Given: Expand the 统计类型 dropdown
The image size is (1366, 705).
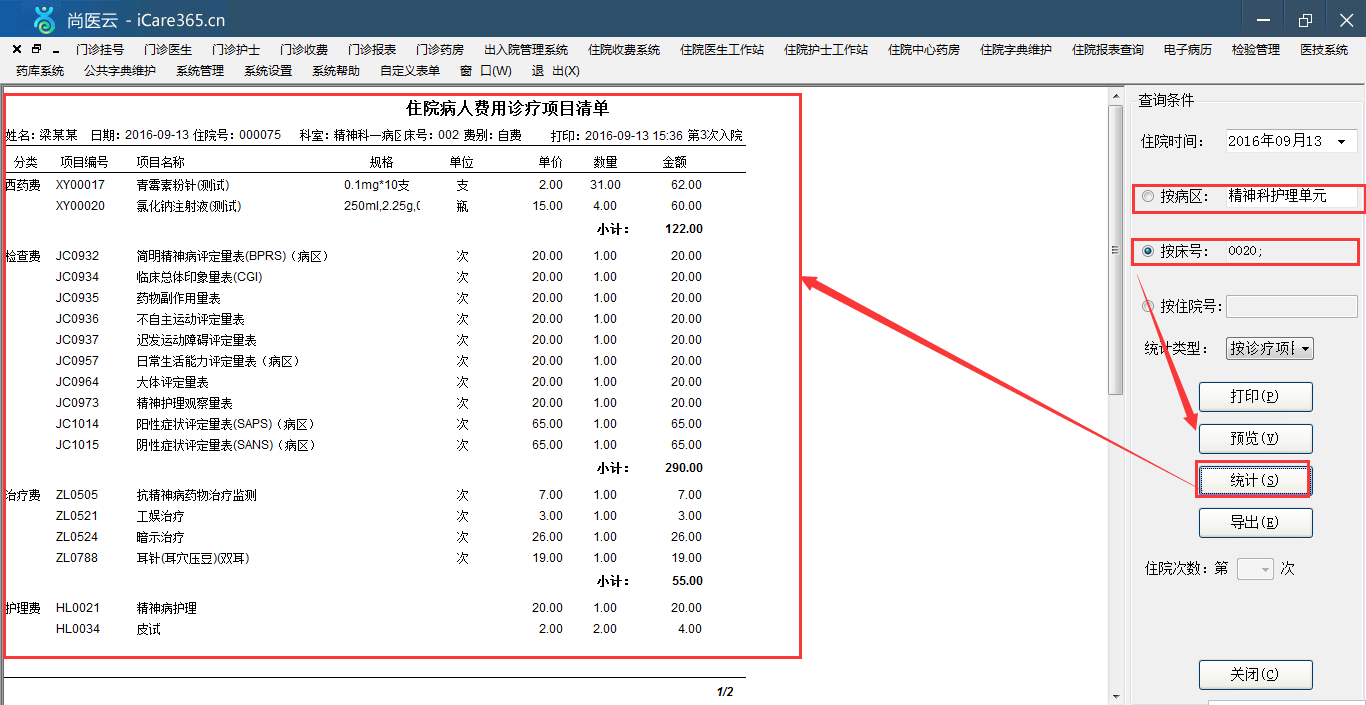Looking at the screenshot, I should (1304, 349).
